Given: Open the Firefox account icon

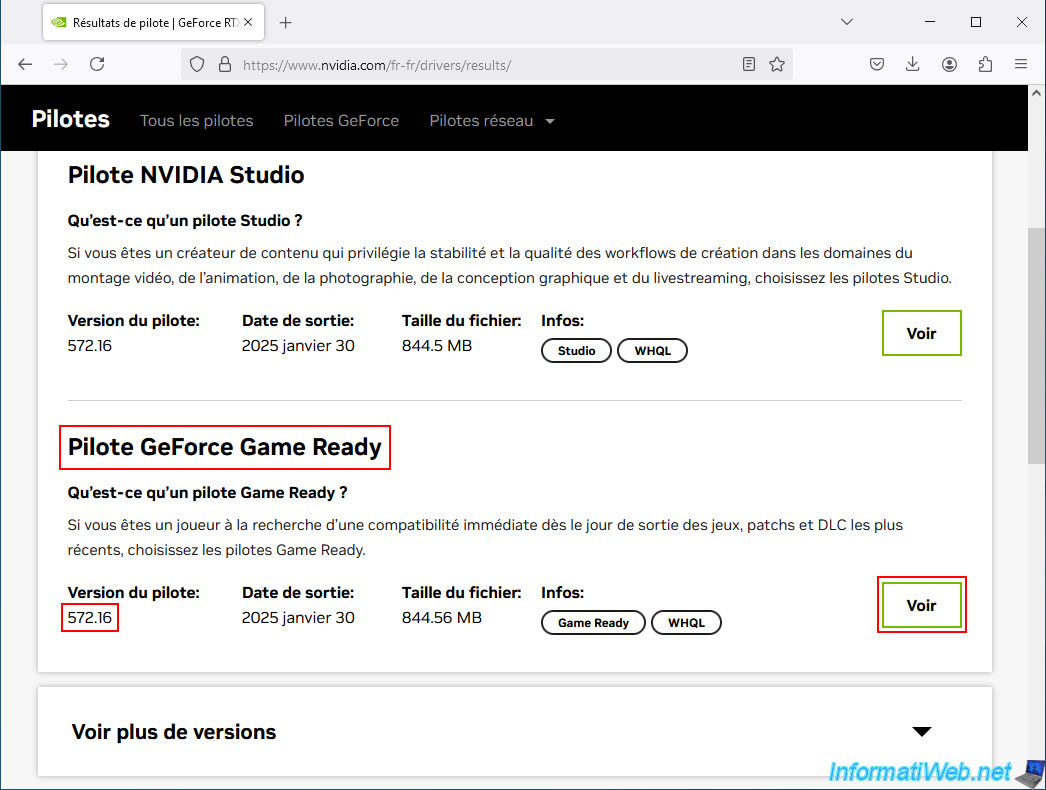Looking at the screenshot, I should pyautogui.click(x=949, y=65).
